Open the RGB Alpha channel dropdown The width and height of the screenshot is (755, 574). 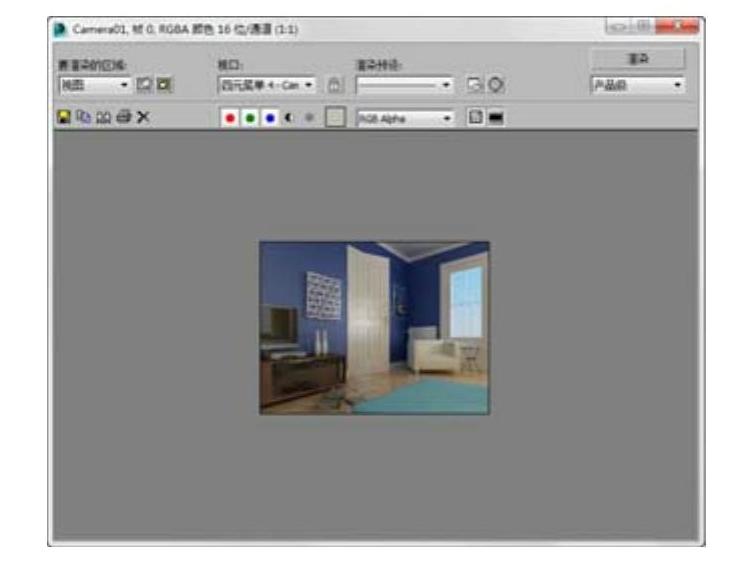point(405,118)
